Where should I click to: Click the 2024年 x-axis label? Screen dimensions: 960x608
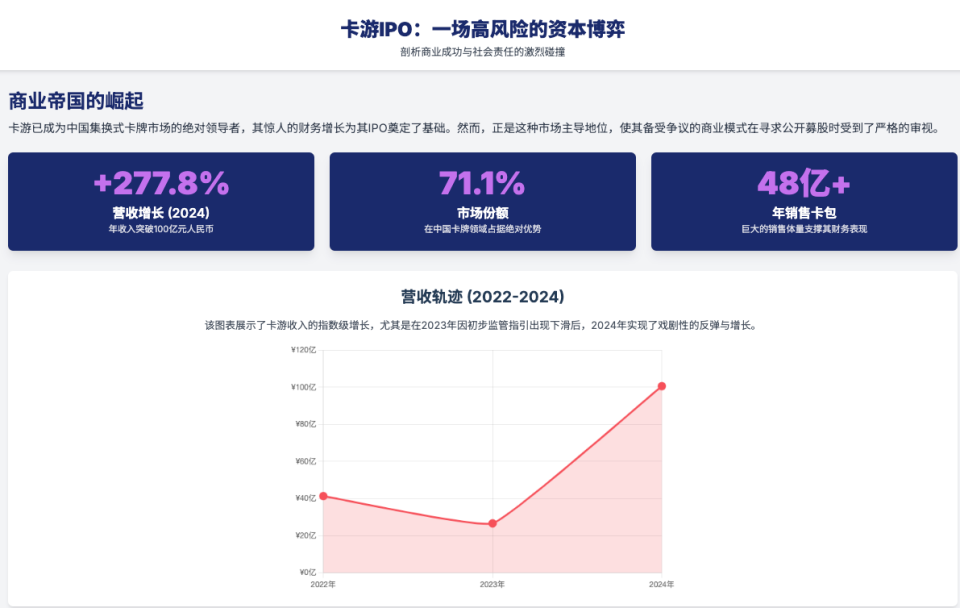[662, 584]
